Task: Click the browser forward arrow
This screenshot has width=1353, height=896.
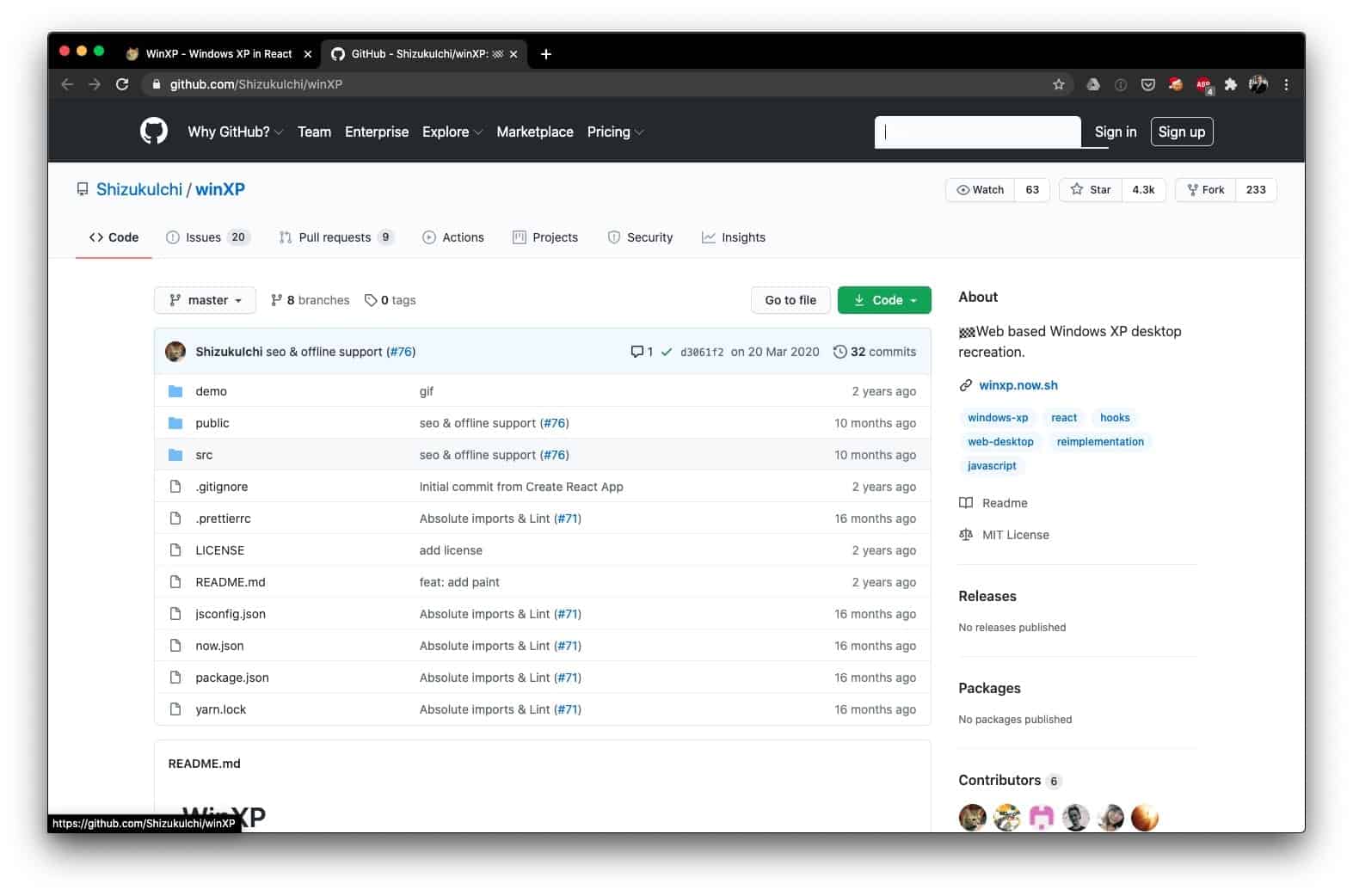Action: (x=95, y=84)
